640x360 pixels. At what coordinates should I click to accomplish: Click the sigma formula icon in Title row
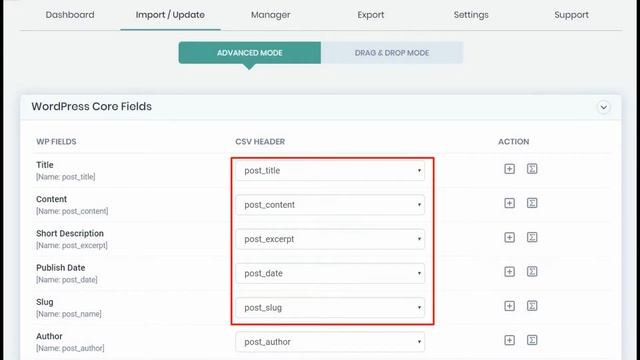coord(532,169)
